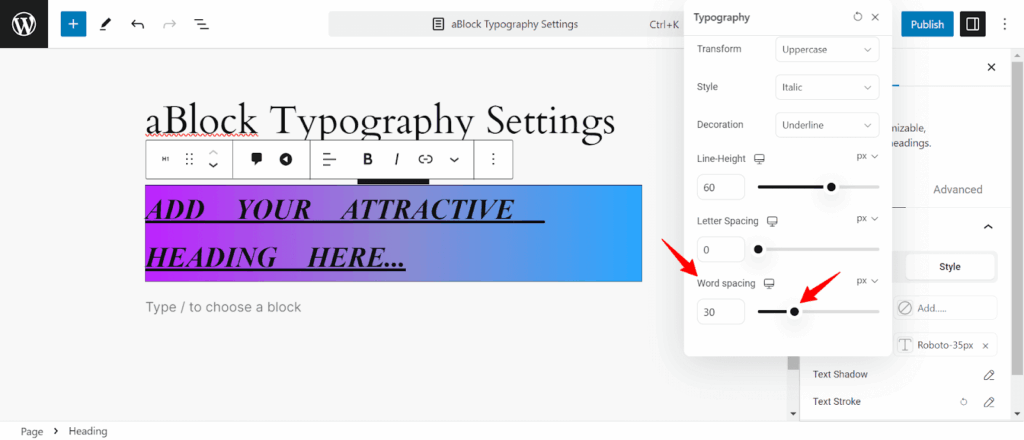Click the comment bubble icon in block toolbar

(257, 159)
